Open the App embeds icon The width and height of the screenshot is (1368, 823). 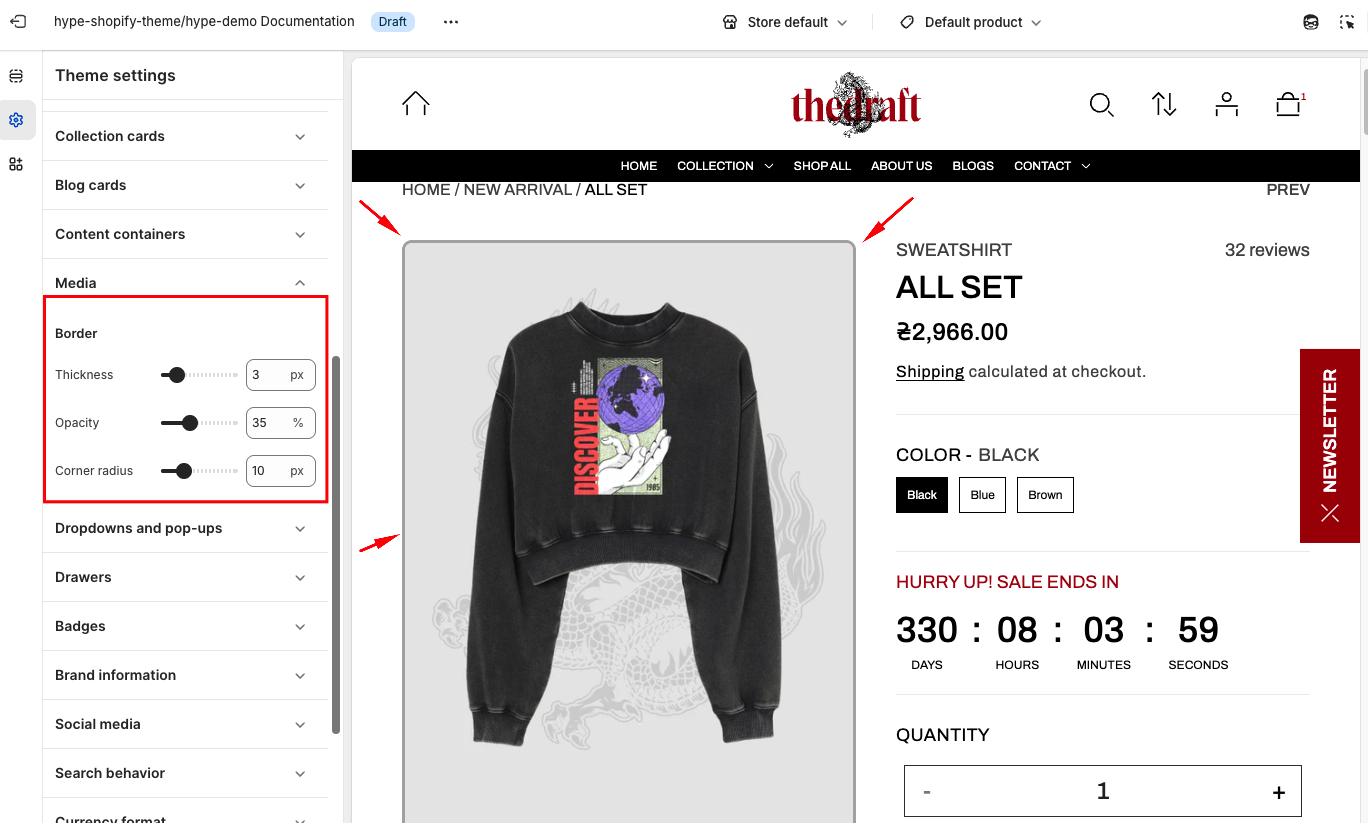pyautogui.click(x=16, y=164)
